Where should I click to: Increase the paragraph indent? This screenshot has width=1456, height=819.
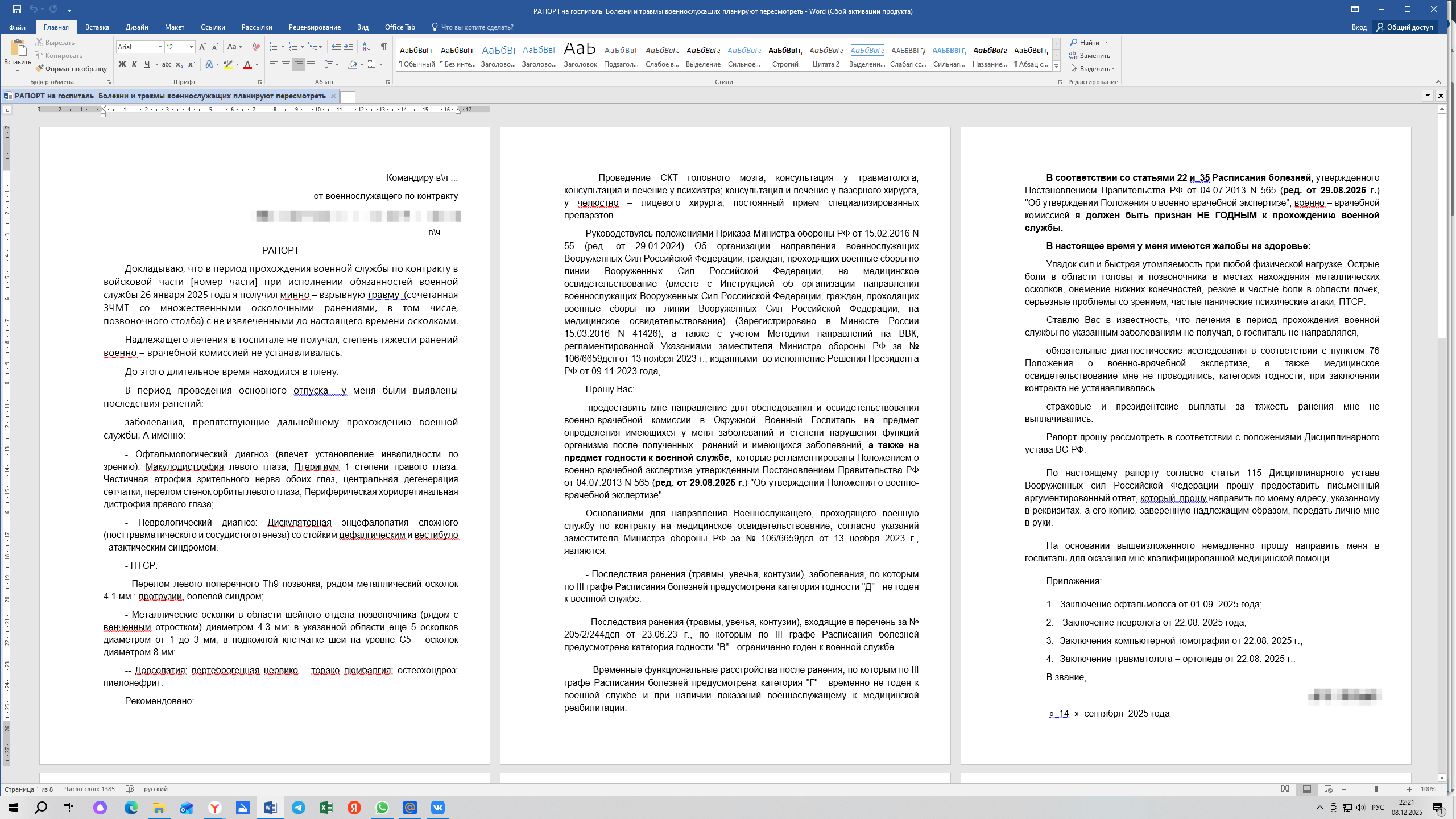pos(349,47)
